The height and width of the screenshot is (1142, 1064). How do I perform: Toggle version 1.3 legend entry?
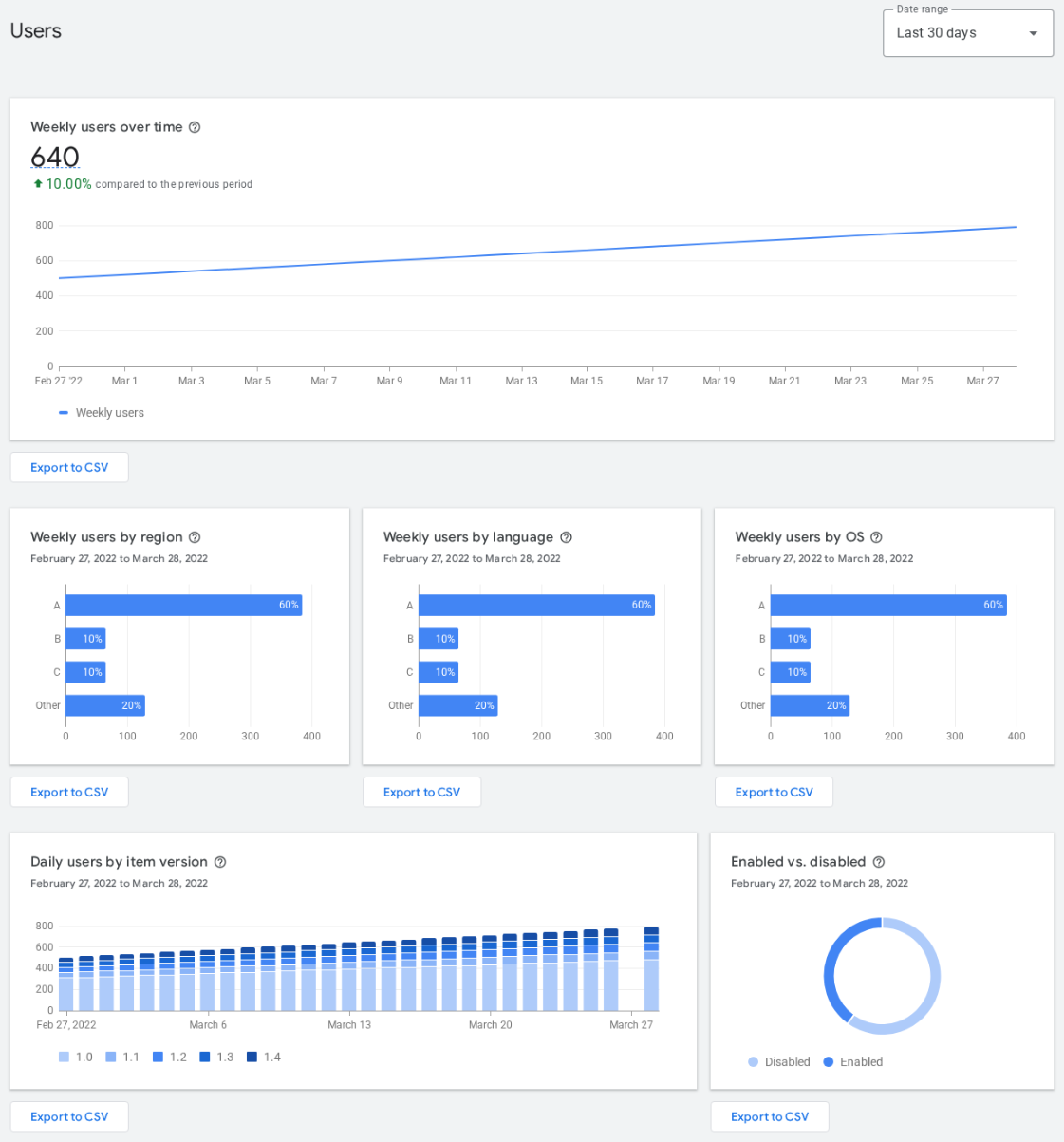point(216,1057)
